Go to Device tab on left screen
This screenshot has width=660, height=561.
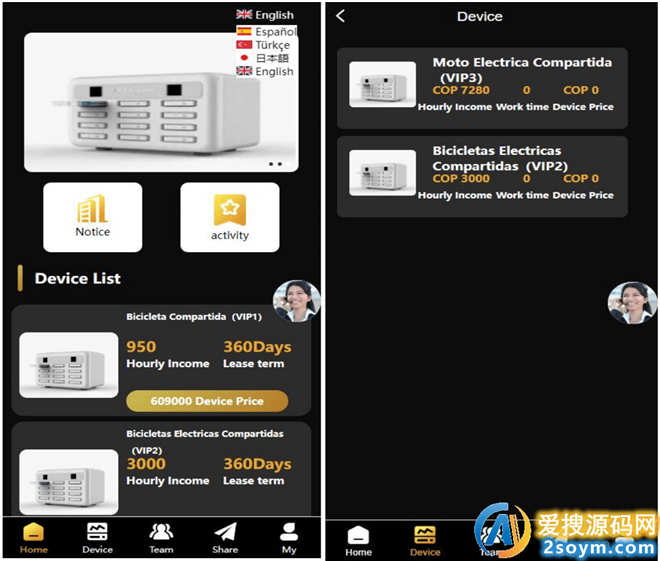pos(97,538)
